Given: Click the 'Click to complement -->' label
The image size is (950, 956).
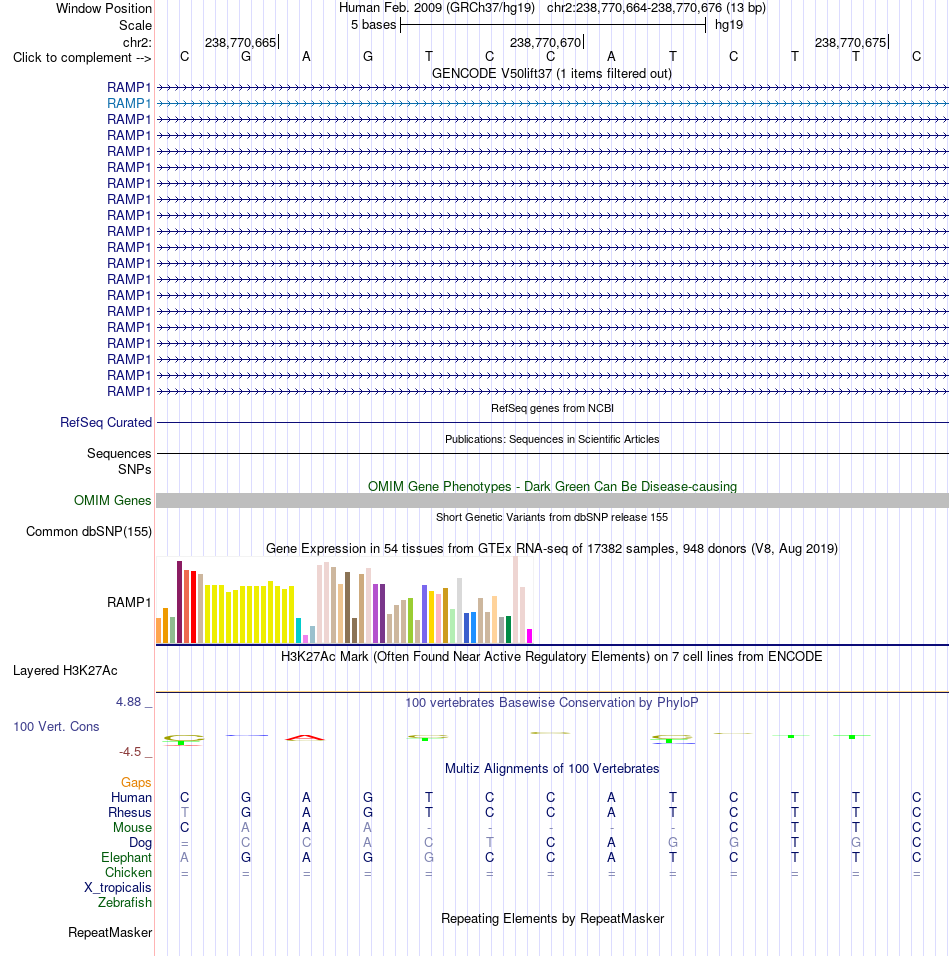Looking at the screenshot, I should [x=82, y=57].
